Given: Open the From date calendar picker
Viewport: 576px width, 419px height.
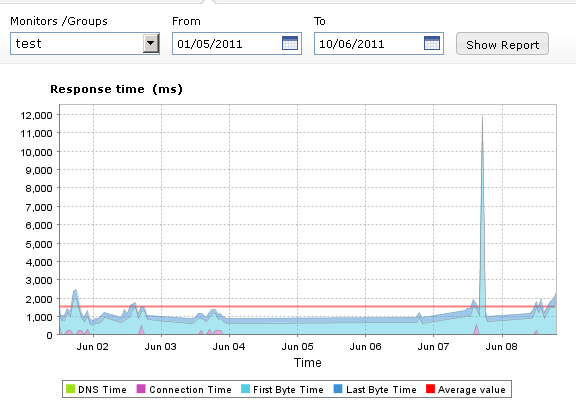Looking at the screenshot, I should pyautogui.click(x=290, y=43).
